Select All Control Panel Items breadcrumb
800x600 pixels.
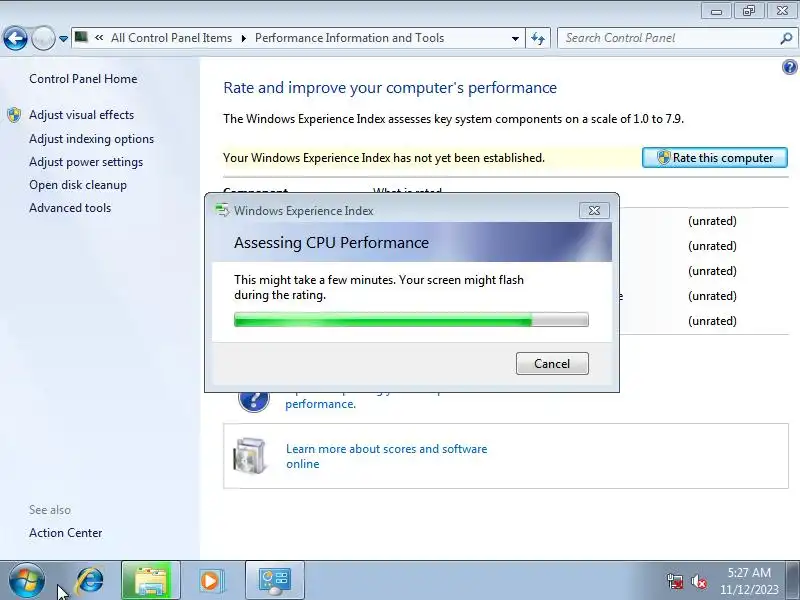pyautogui.click(x=171, y=38)
